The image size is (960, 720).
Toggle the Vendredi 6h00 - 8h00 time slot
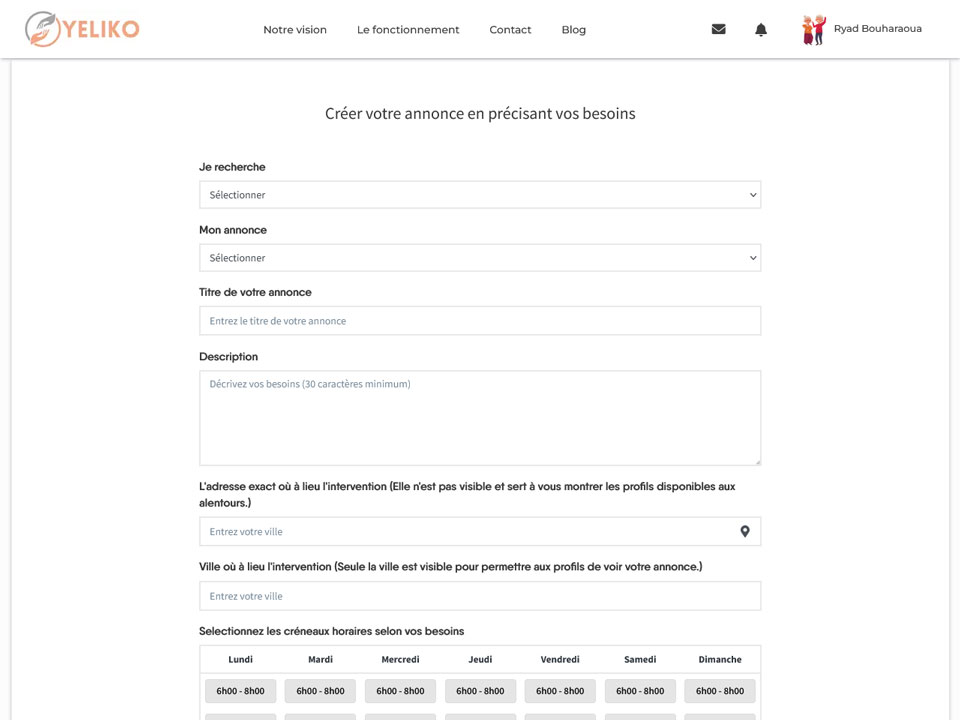coord(560,691)
